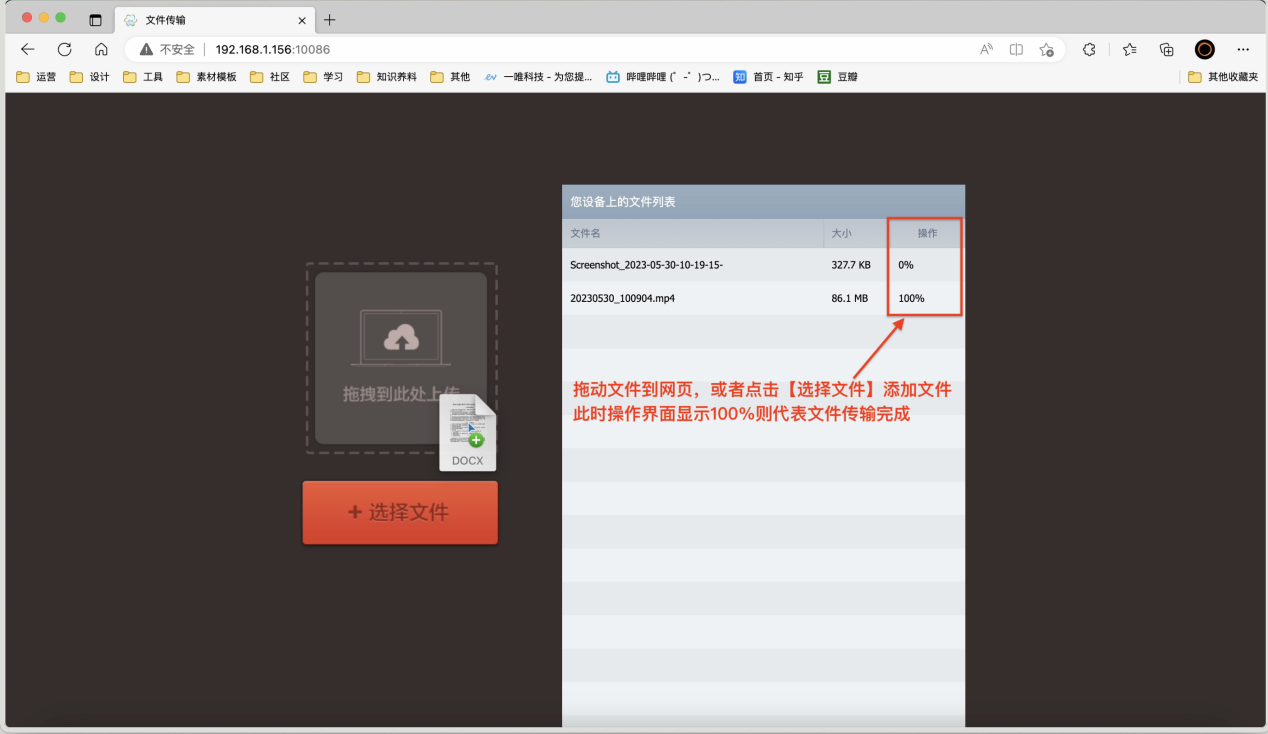
Task: Click the browser back navigation arrow
Action: [27, 48]
